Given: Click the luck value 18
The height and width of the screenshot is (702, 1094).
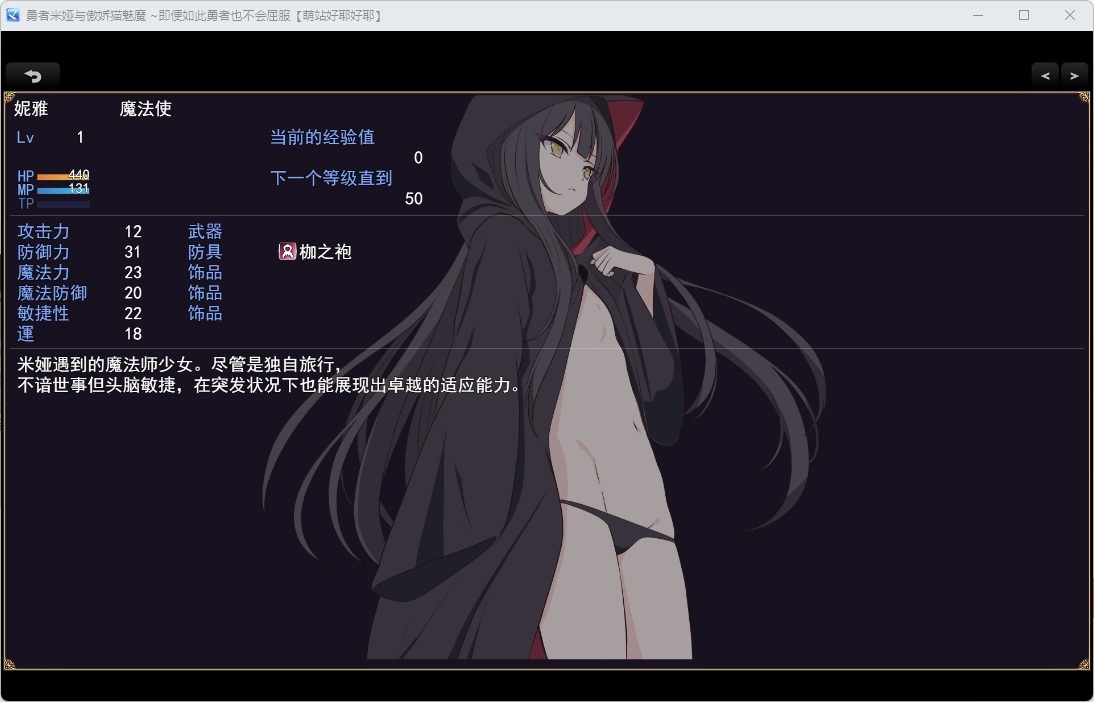Looking at the screenshot, I should tap(133, 334).
